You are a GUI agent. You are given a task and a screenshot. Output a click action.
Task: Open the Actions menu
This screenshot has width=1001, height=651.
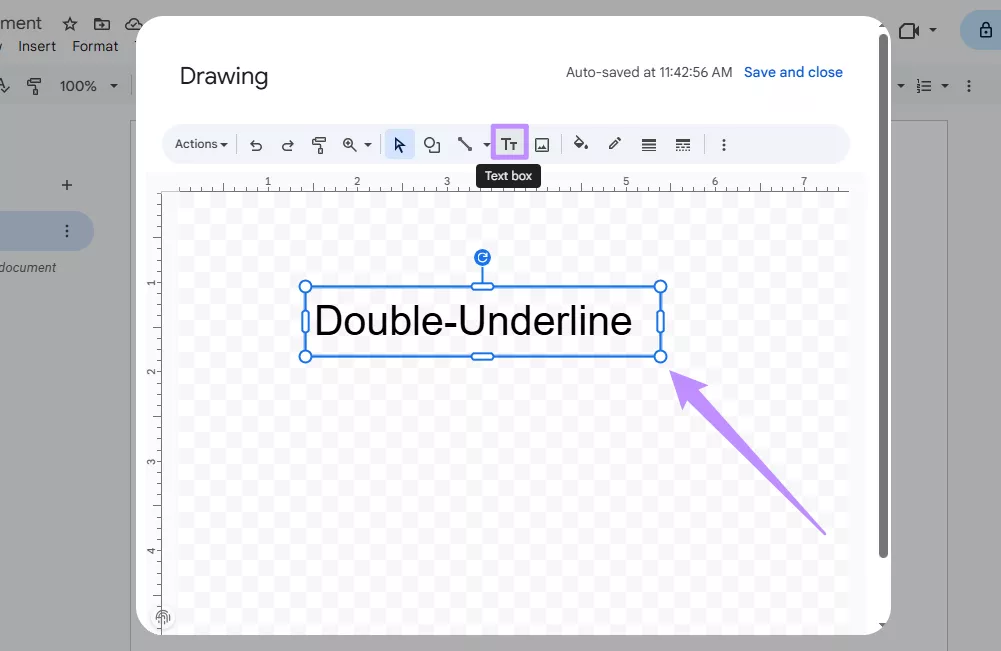point(199,144)
